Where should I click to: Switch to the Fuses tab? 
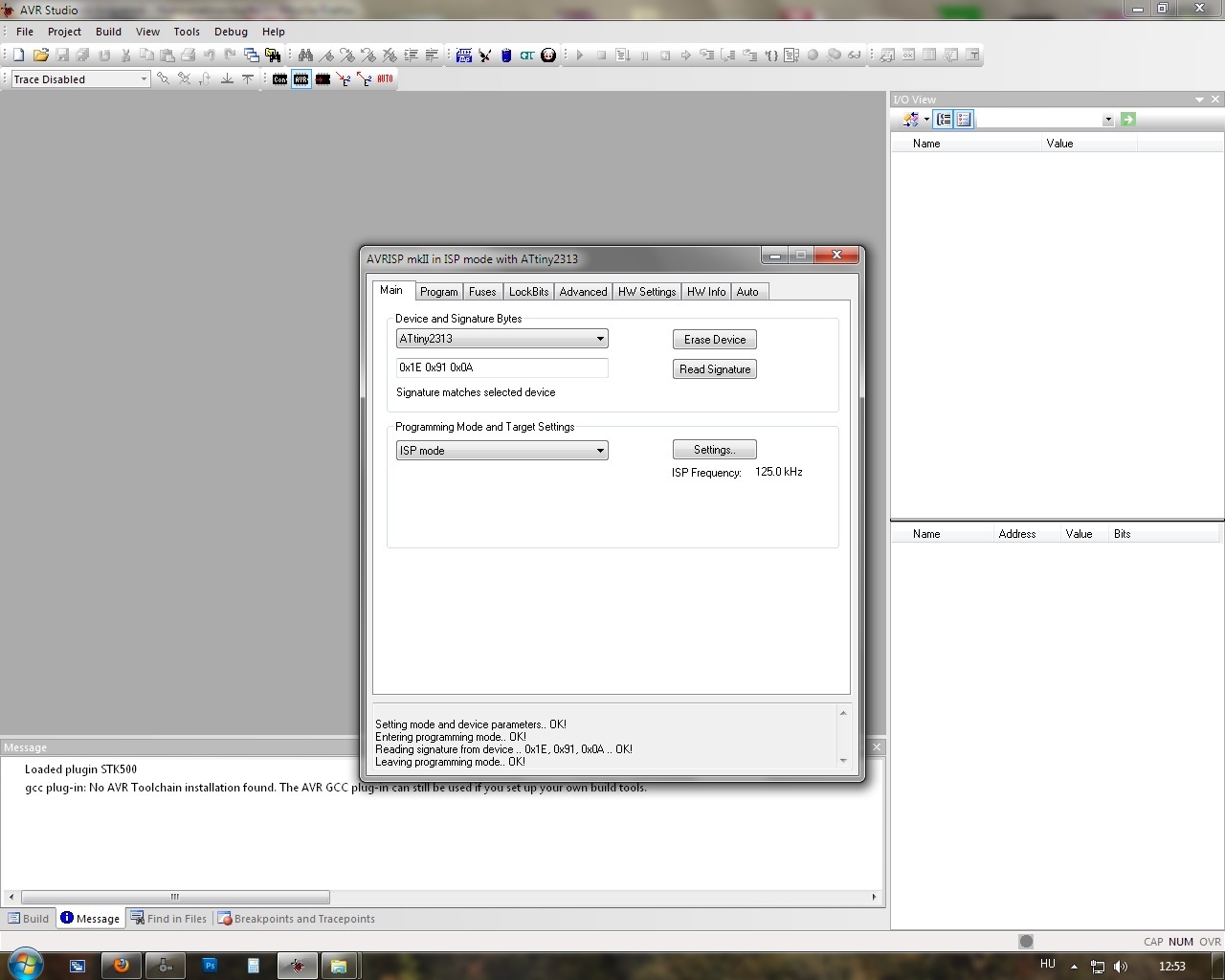click(x=482, y=292)
